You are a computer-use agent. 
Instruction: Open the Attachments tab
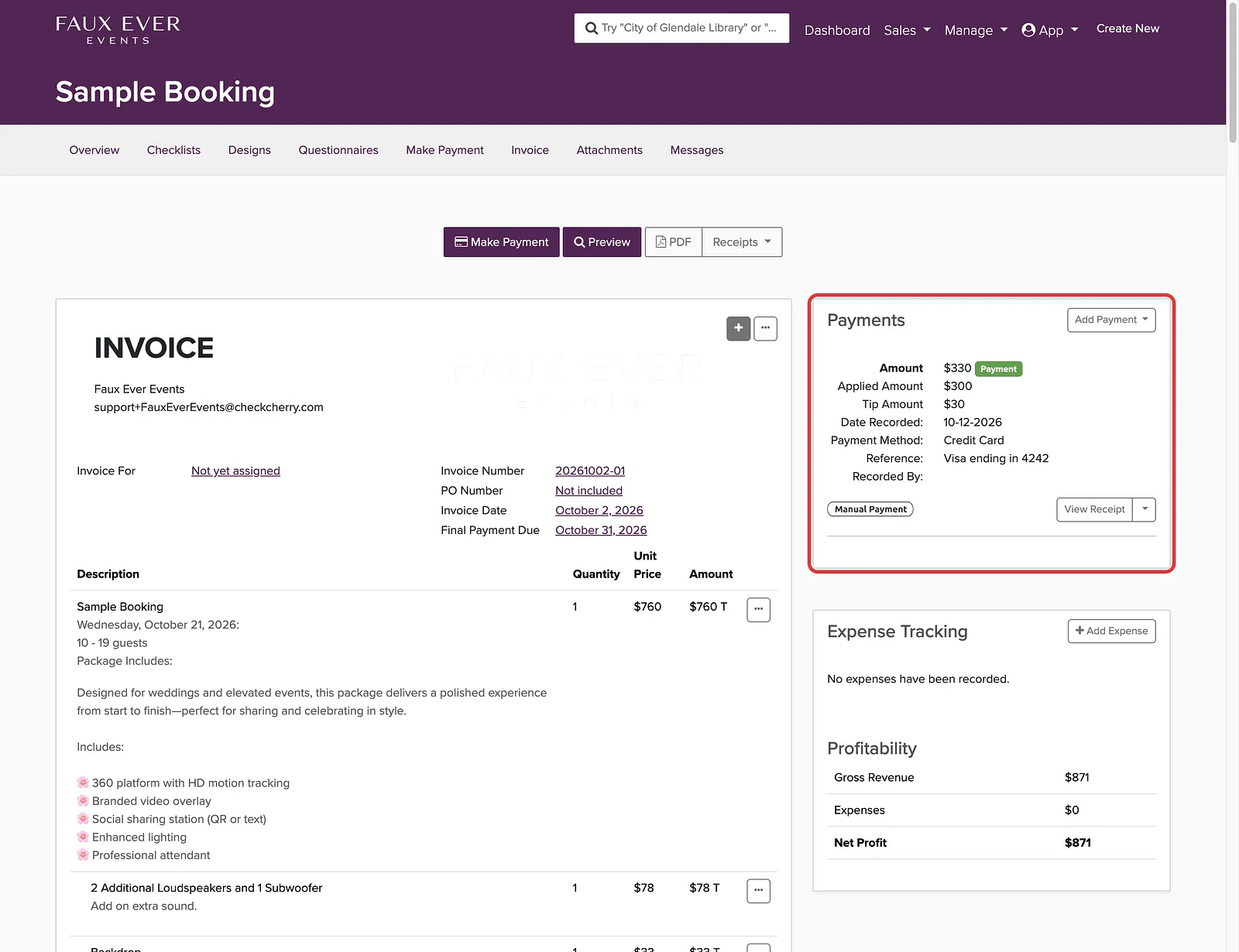tap(609, 150)
